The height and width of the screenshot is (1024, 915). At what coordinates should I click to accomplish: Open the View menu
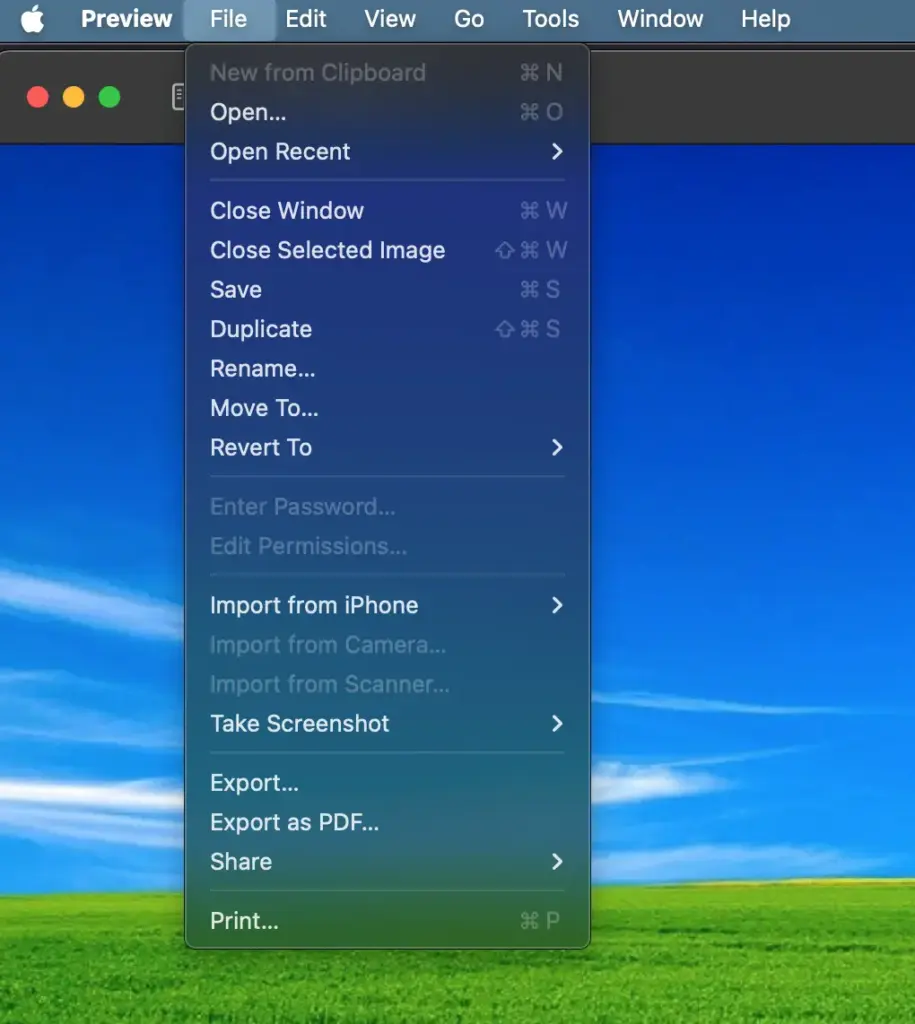(x=390, y=19)
